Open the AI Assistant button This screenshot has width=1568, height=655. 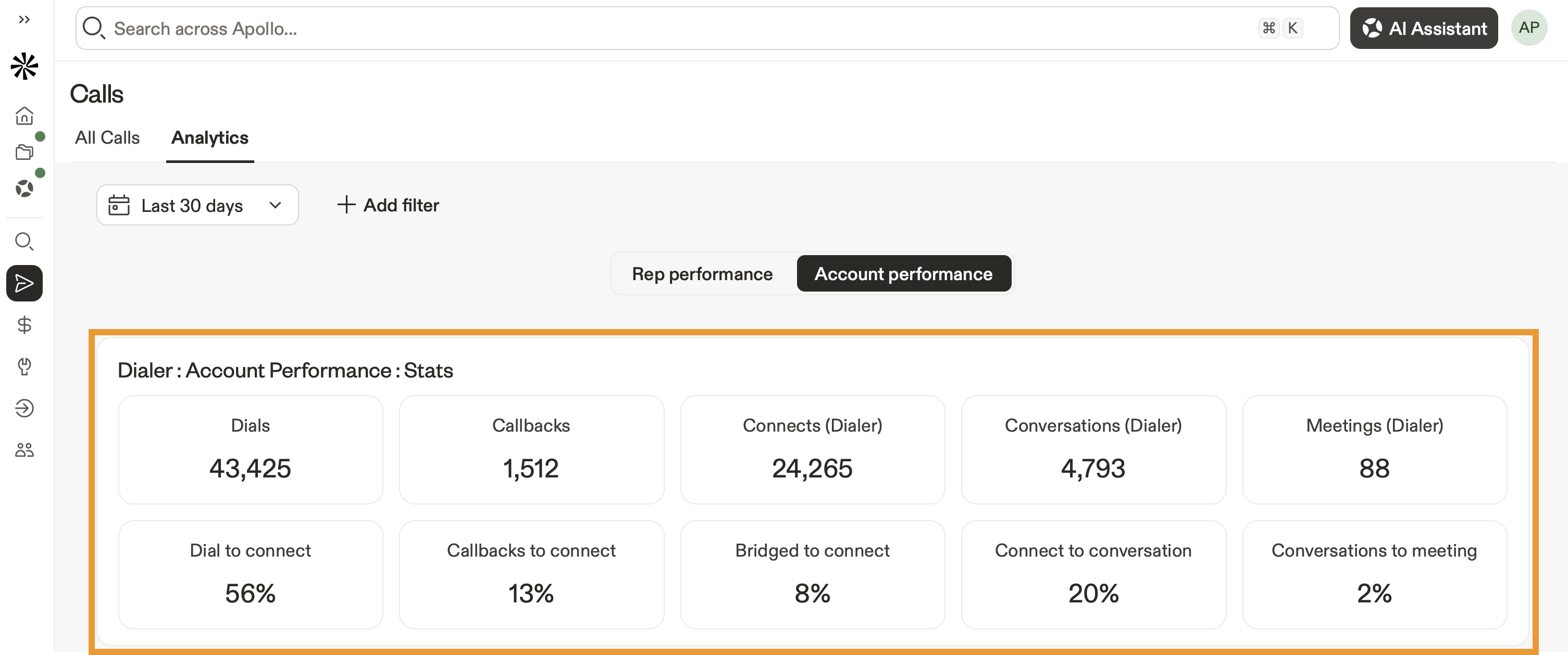click(x=1424, y=28)
